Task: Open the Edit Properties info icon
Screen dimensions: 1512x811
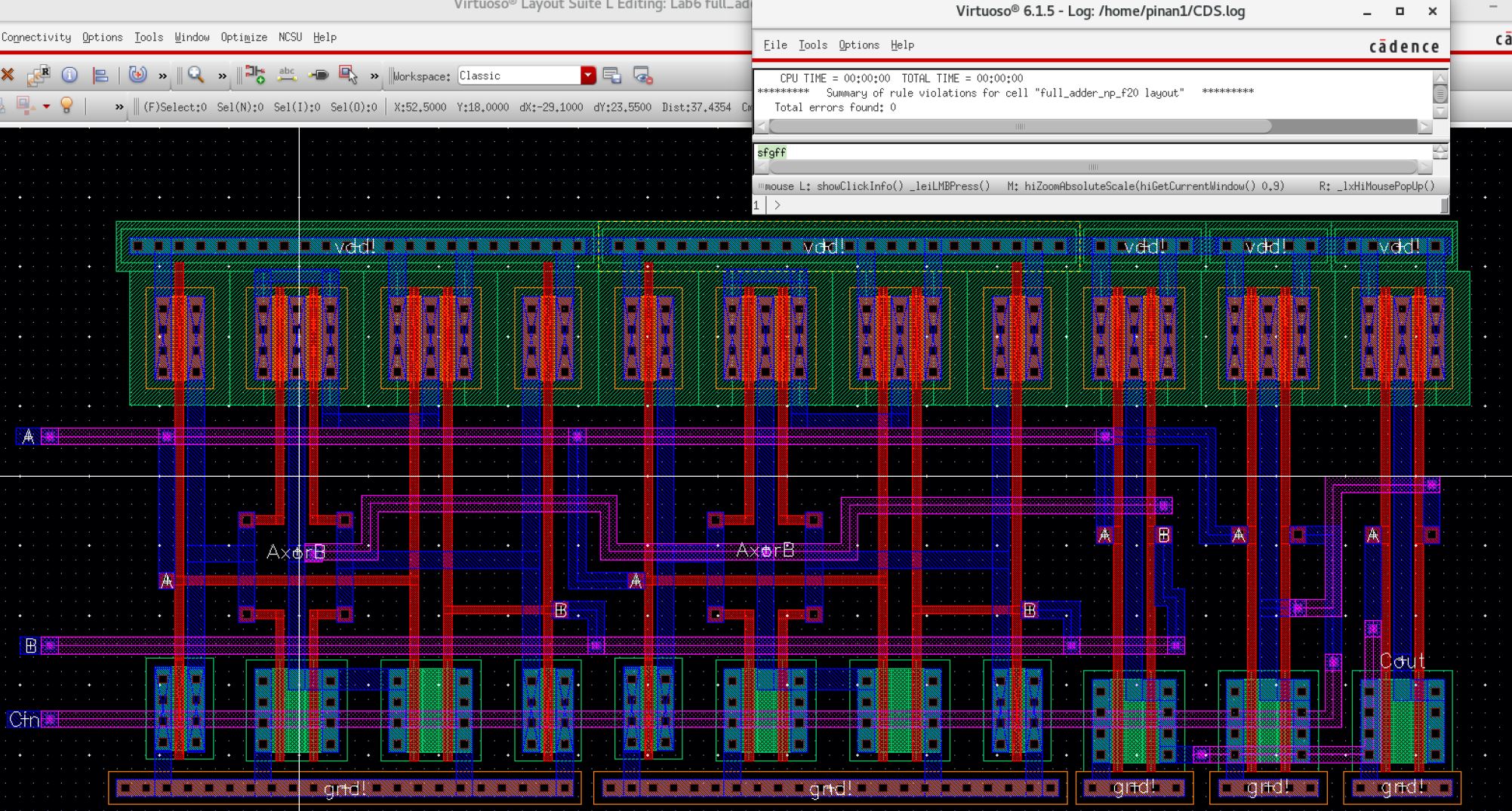Action: pyautogui.click(x=69, y=75)
